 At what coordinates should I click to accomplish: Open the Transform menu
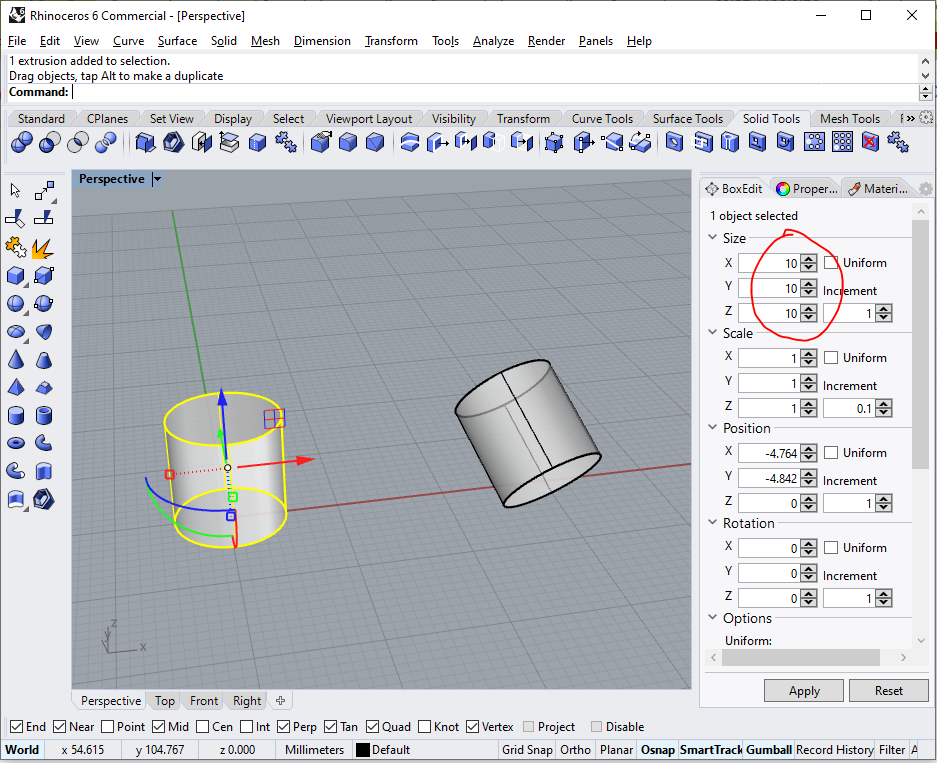[391, 41]
